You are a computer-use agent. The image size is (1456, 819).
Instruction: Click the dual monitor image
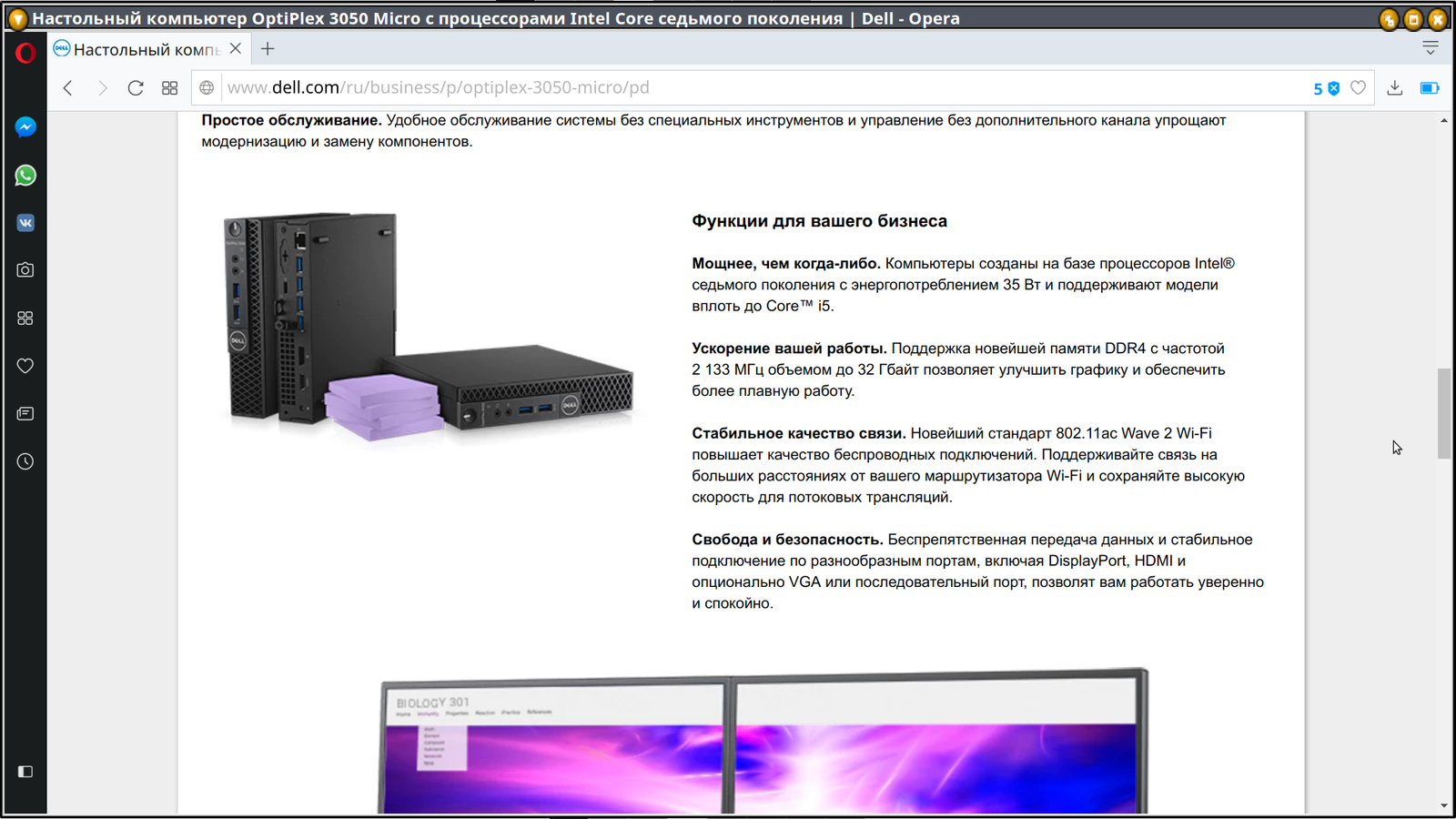(x=763, y=741)
